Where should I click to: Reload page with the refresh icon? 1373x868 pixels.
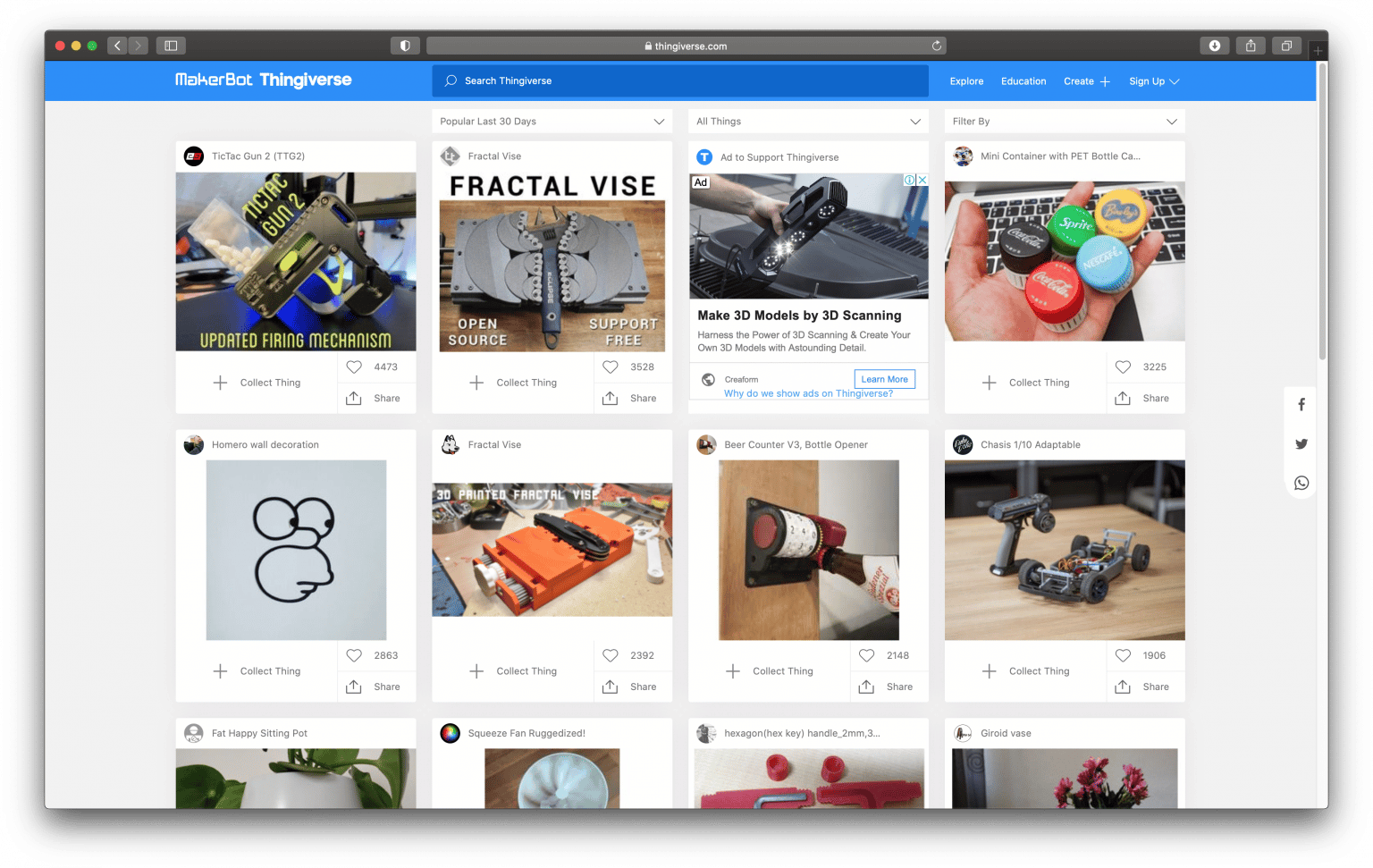pos(937,46)
